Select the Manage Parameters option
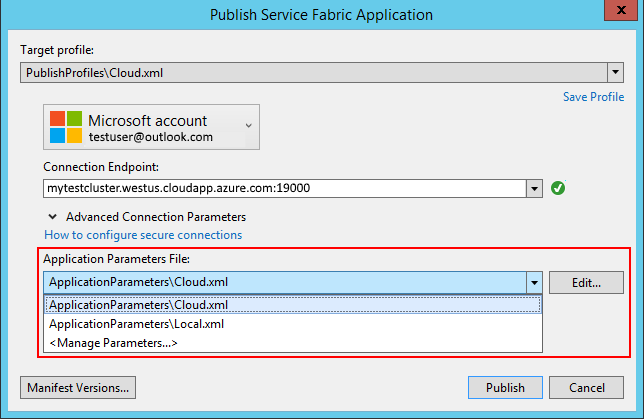The image size is (644, 420). (x=293, y=343)
